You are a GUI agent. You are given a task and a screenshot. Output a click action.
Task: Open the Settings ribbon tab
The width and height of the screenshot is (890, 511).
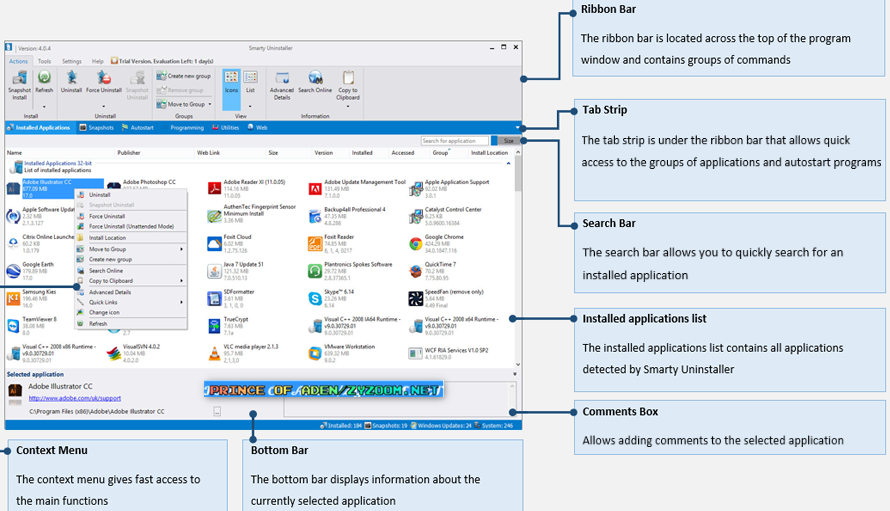pos(72,61)
